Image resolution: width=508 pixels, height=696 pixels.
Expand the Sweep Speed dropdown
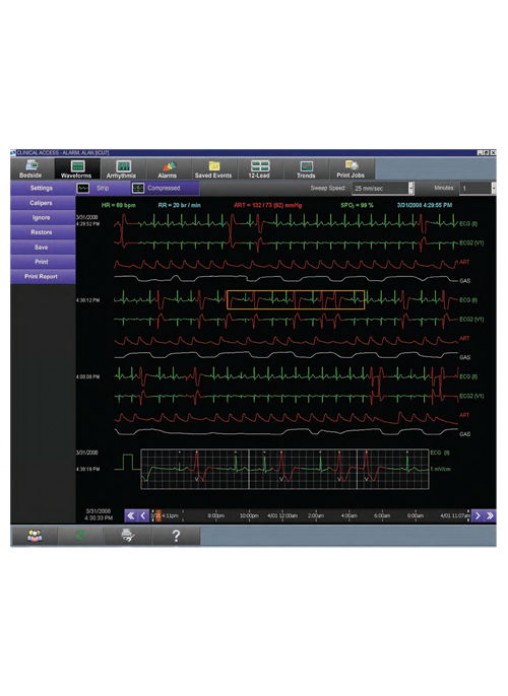pyautogui.click(x=411, y=188)
